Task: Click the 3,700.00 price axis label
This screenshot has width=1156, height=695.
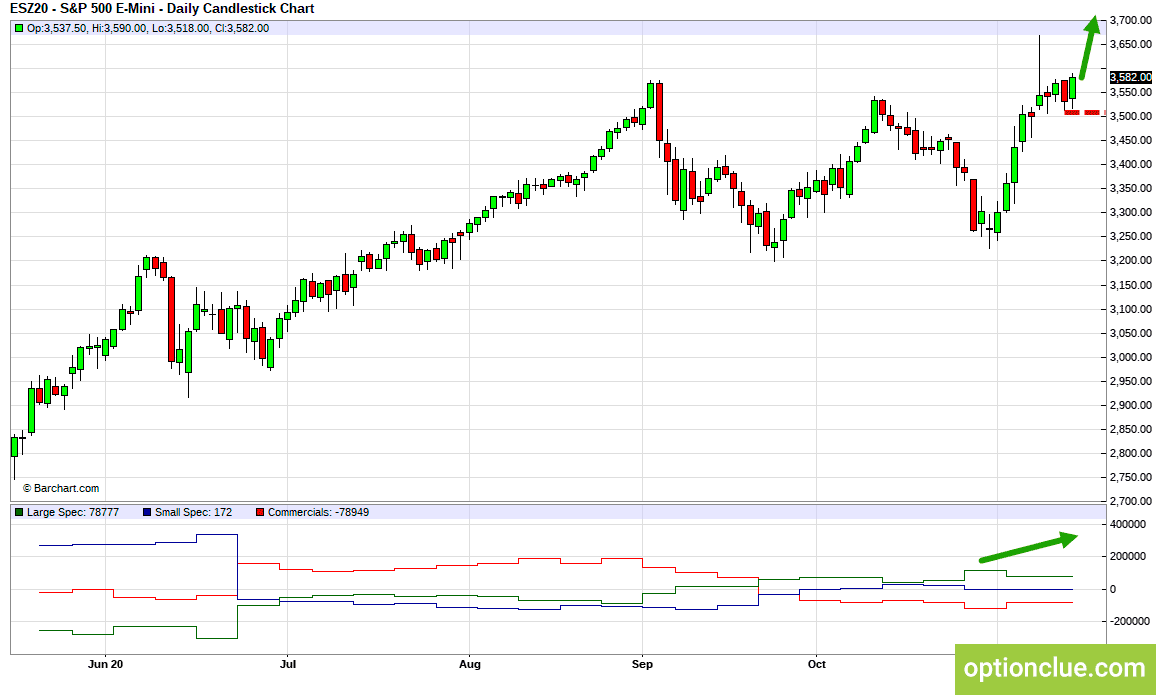Action: point(1130,20)
